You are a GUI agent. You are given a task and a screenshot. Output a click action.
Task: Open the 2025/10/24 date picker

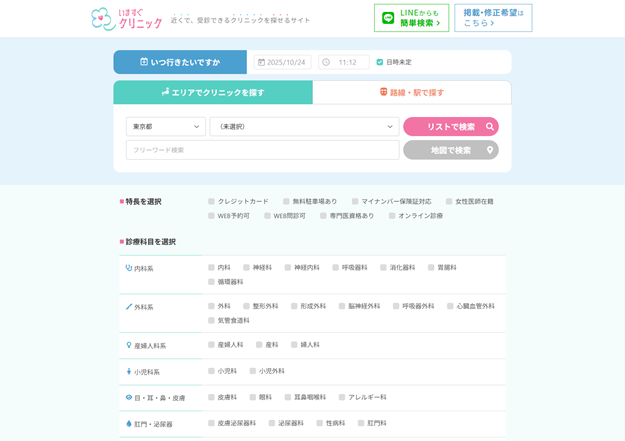283,62
